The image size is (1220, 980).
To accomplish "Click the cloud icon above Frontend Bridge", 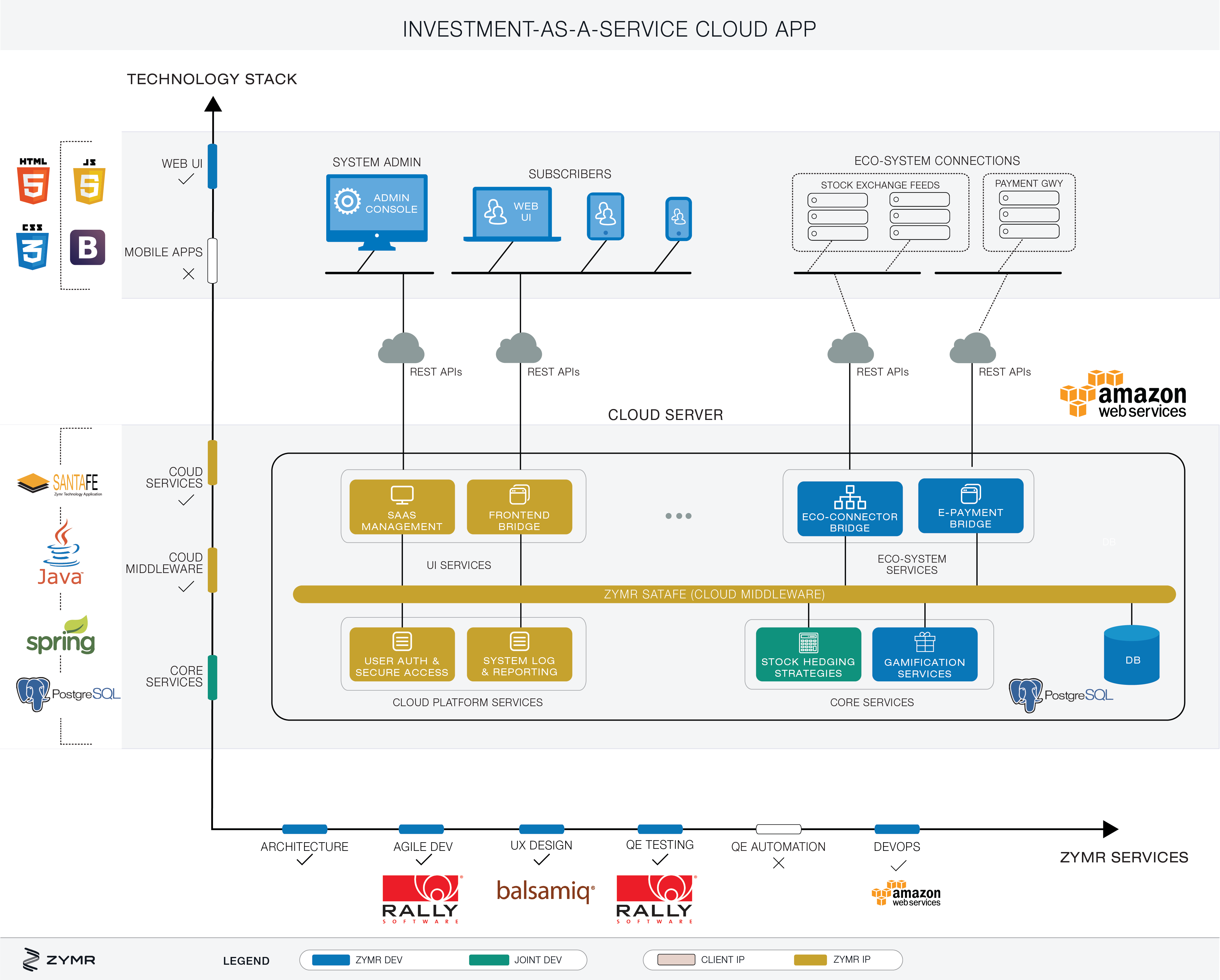I will pos(519,348).
